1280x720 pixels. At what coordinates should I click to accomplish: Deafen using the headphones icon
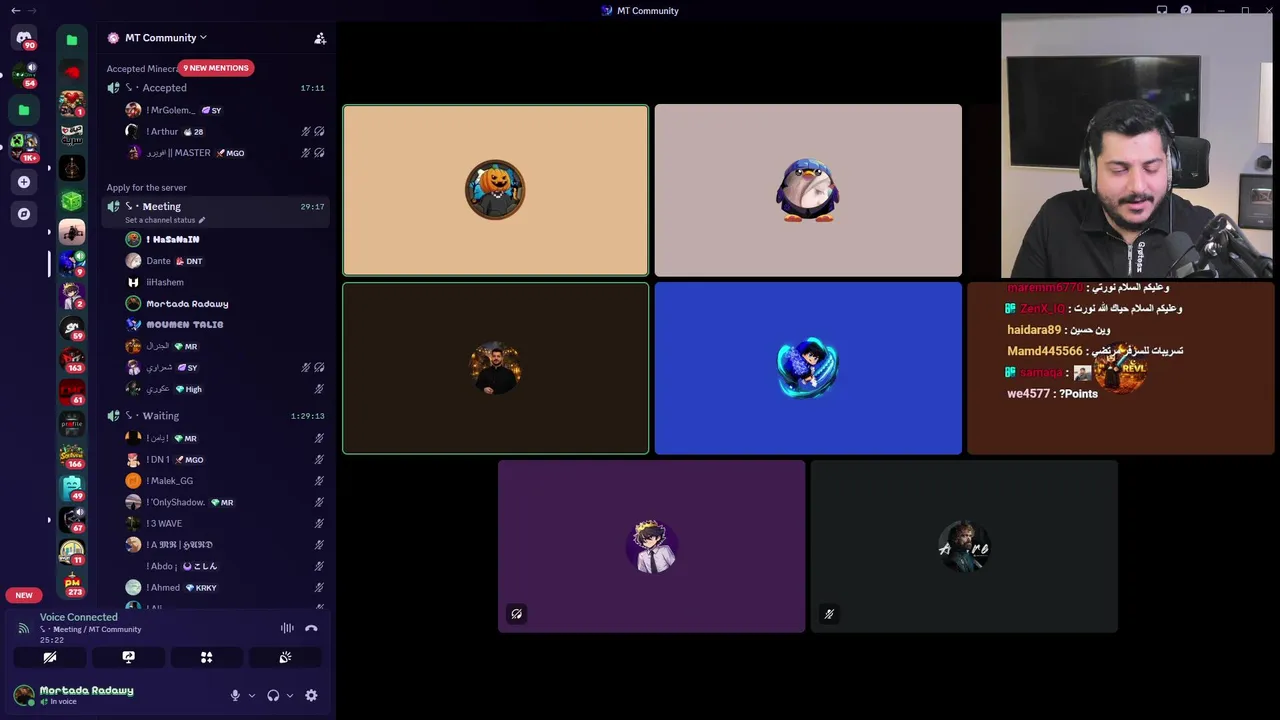(x=273, y=695)
